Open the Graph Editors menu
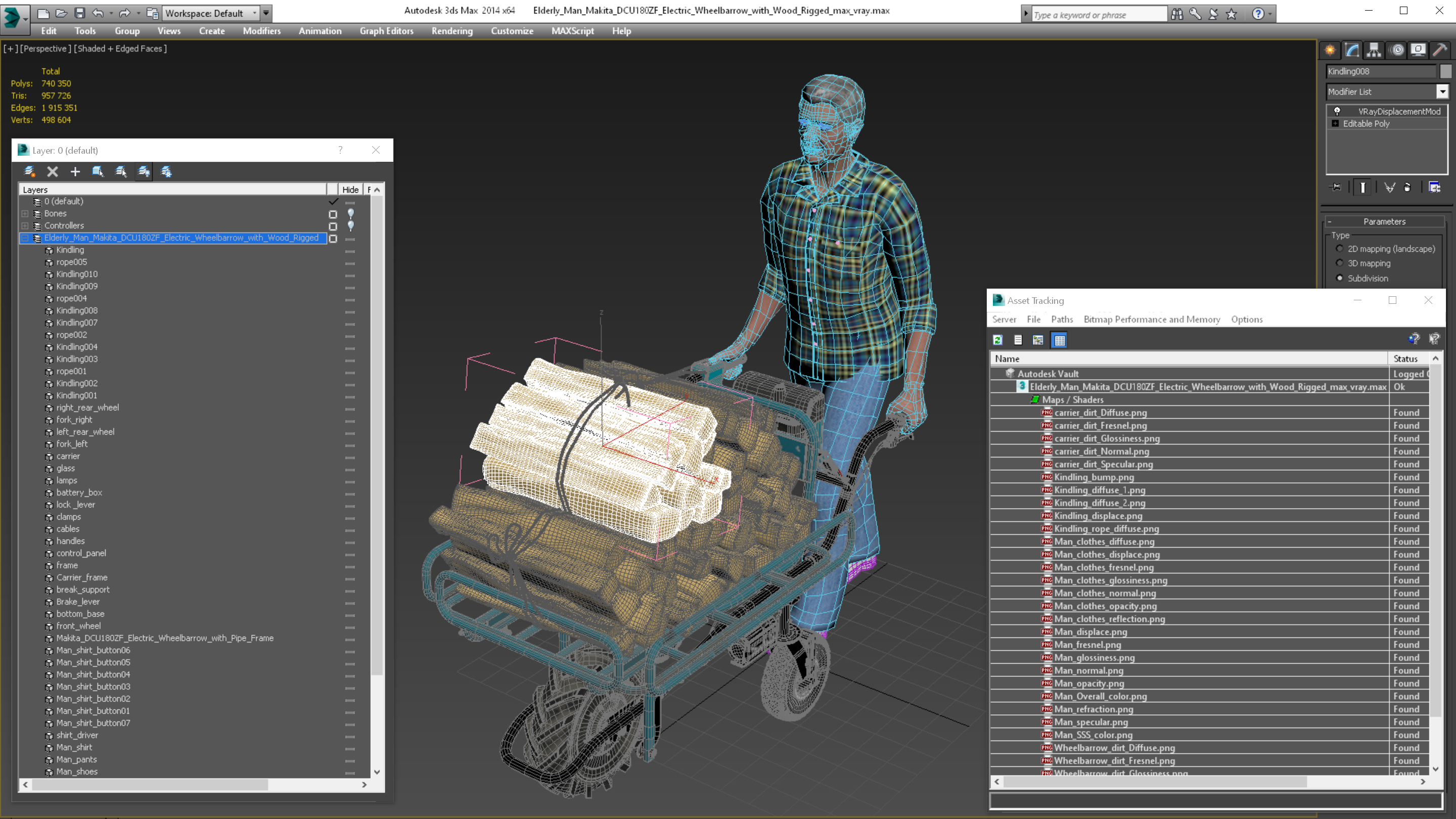1456x819 pixels. 387,31
